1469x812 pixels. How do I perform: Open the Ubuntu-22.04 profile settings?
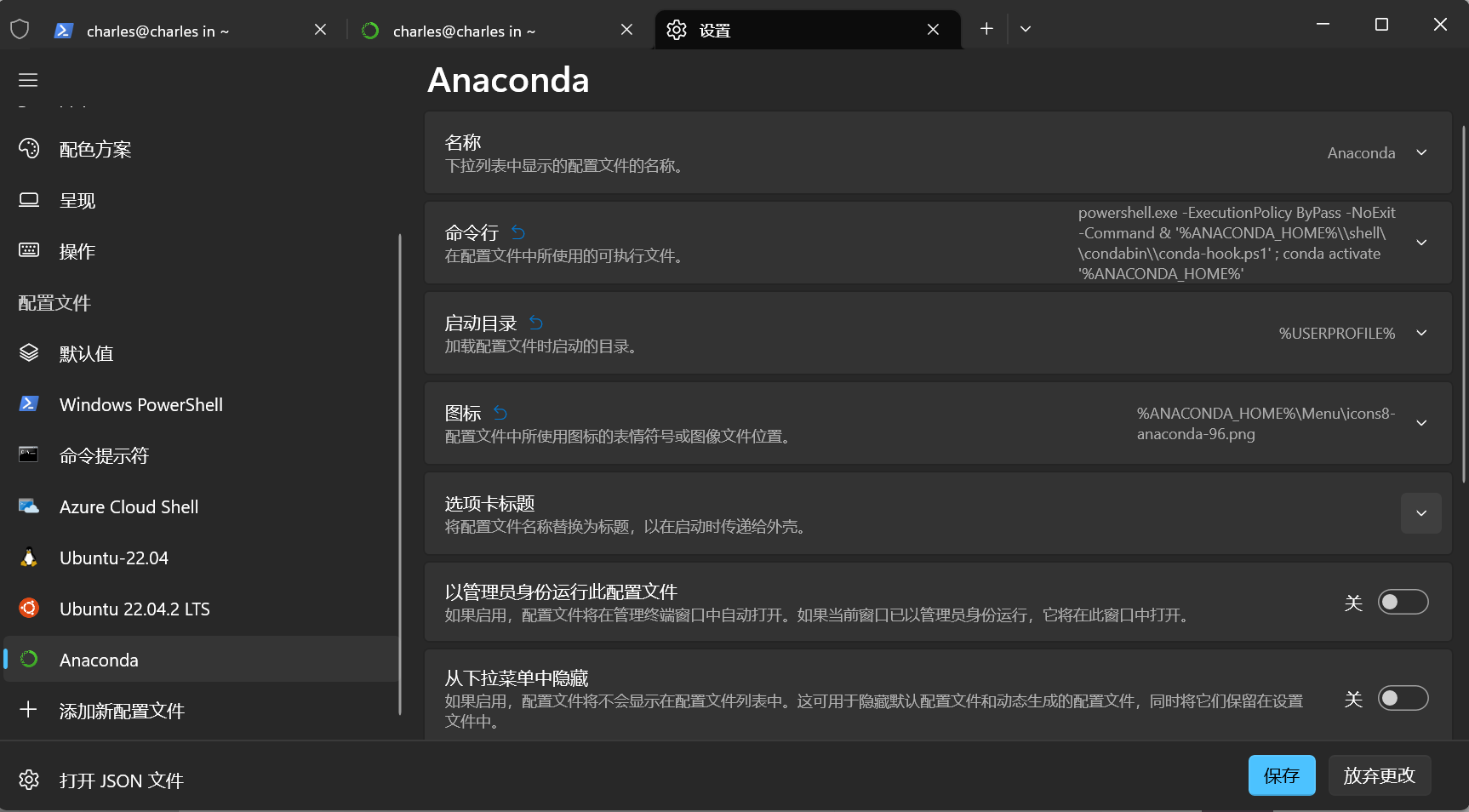(114, 558)
